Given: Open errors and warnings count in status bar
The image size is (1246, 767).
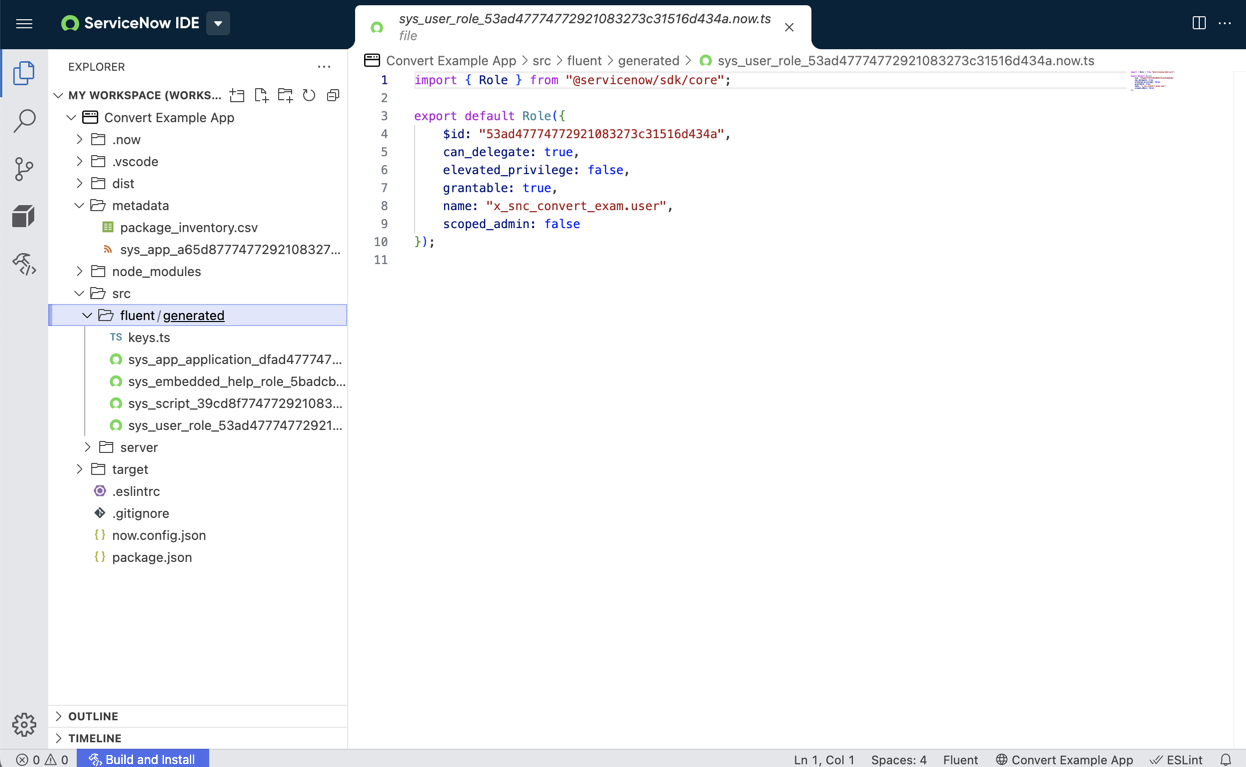Looking at the screenshot, I should 42,759.
